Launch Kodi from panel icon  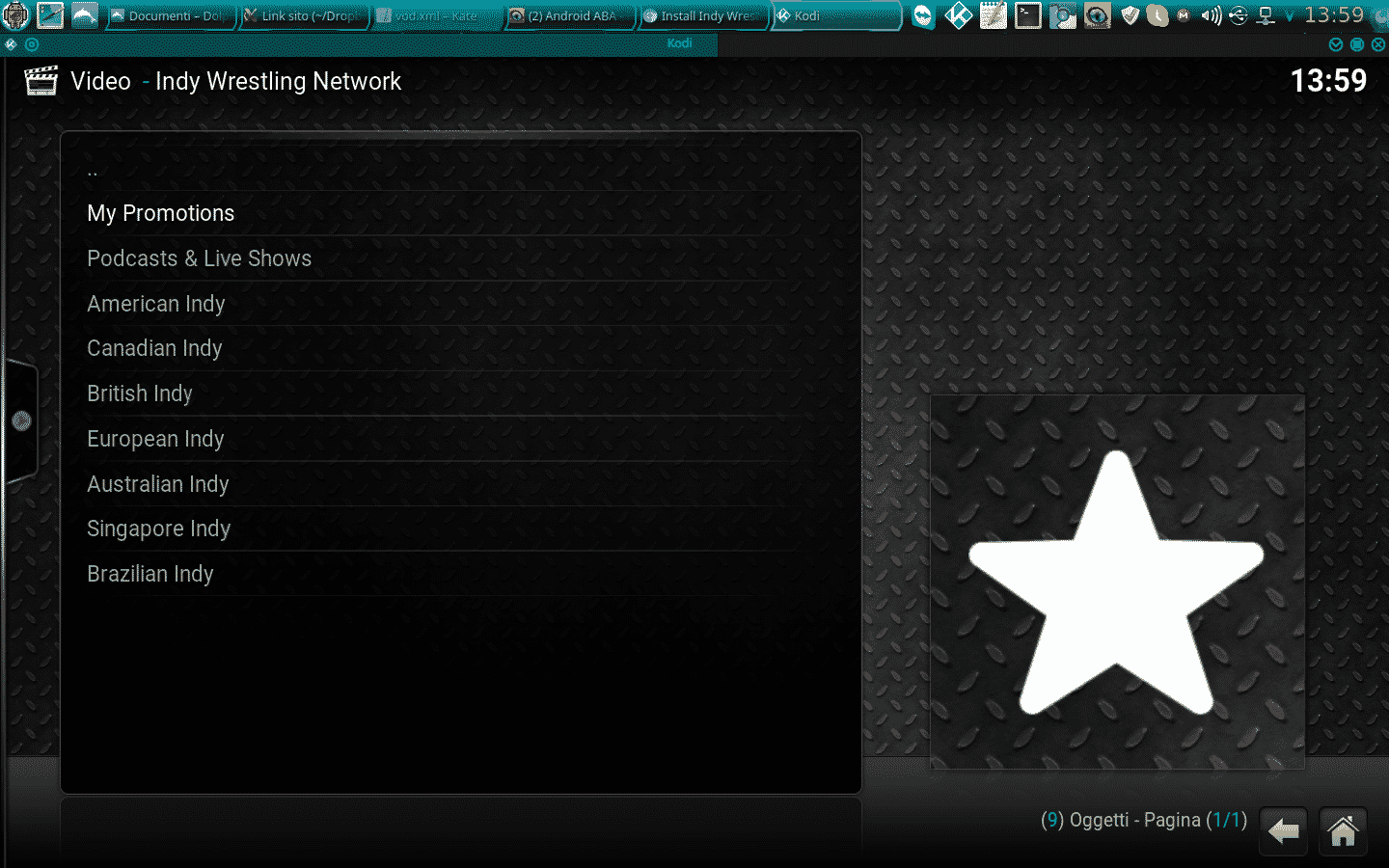(958, 15)
